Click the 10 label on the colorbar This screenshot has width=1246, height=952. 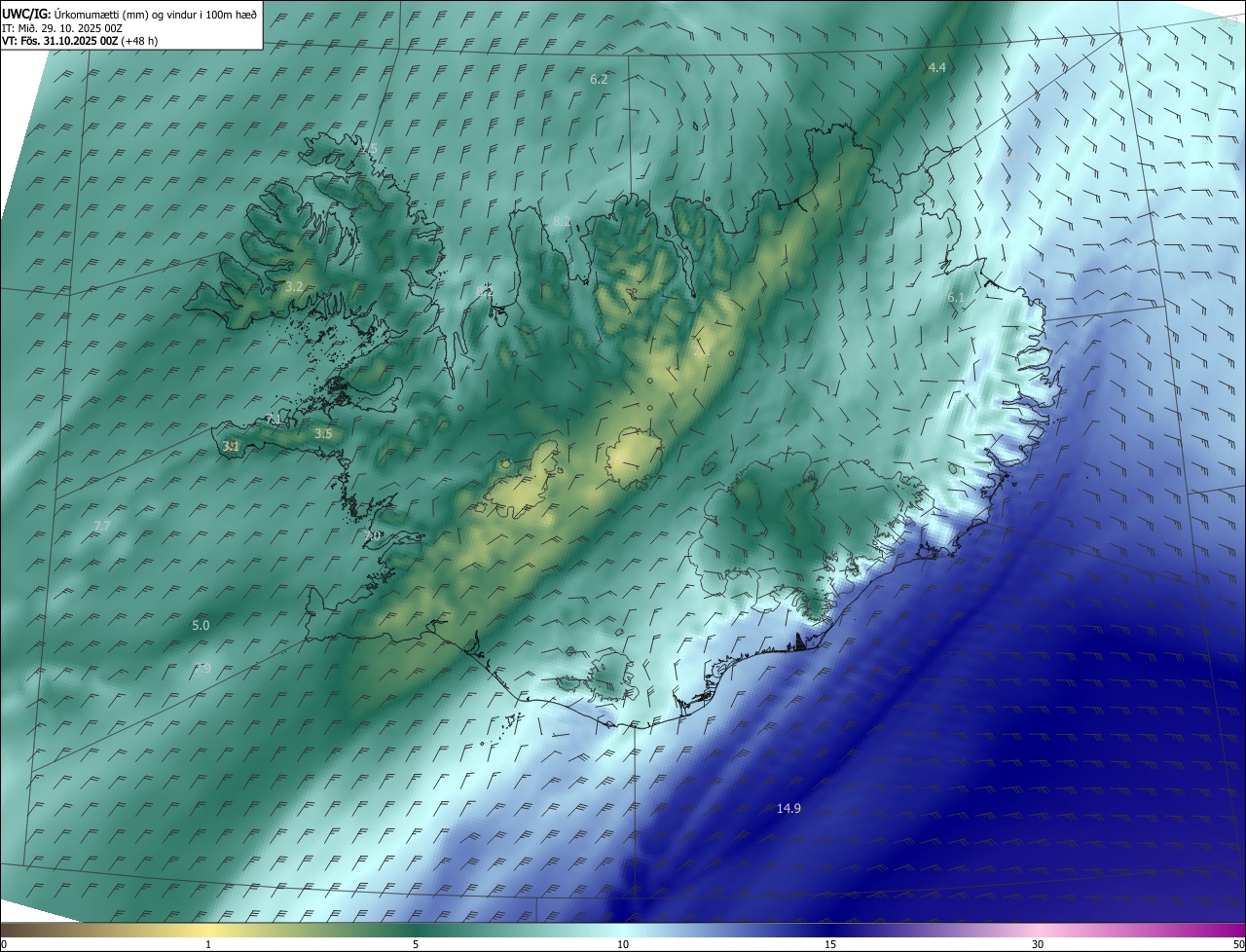(x=623, y=944)
